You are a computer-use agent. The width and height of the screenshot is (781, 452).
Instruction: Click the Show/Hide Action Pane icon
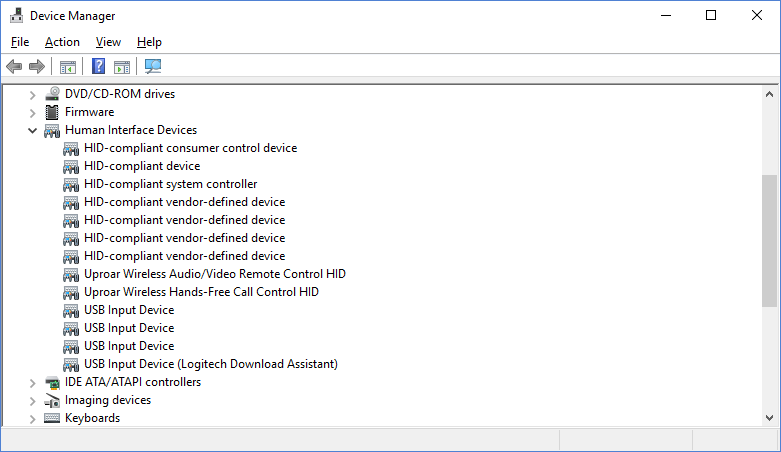click(122, 66)
